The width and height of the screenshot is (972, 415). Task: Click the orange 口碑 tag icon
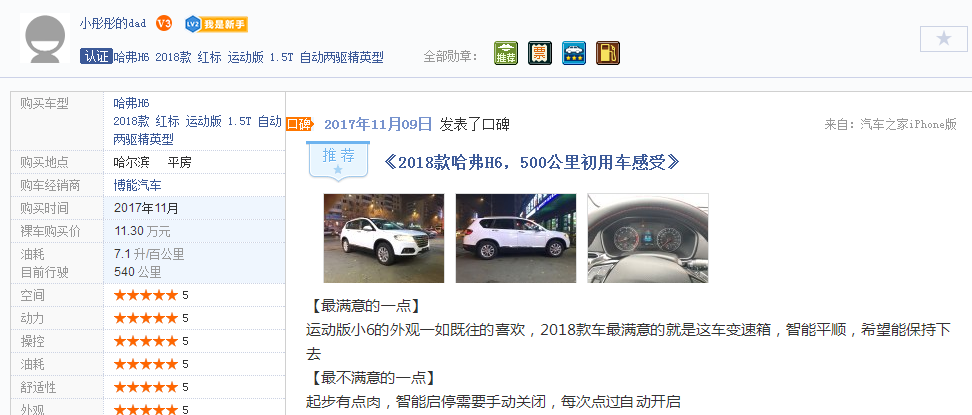(299, 124)
